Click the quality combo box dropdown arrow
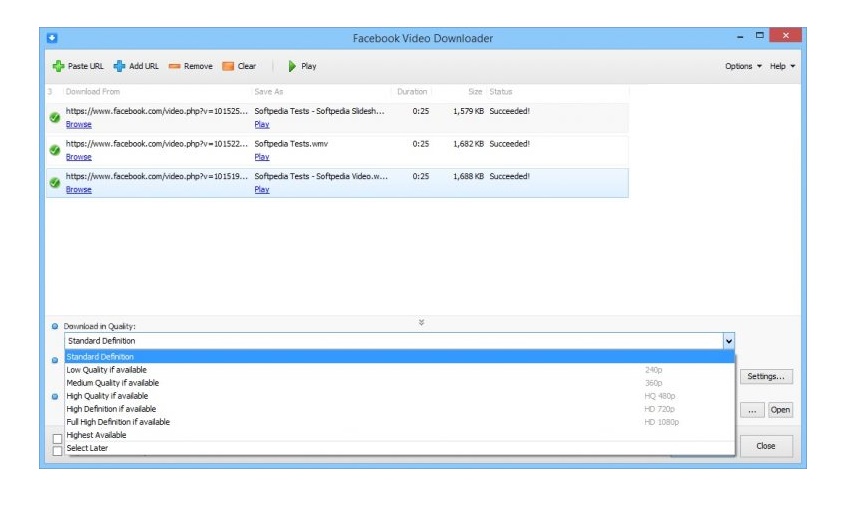Image resolution: width=843 pixels, height=506 pixels. click(x=728, y=341)
